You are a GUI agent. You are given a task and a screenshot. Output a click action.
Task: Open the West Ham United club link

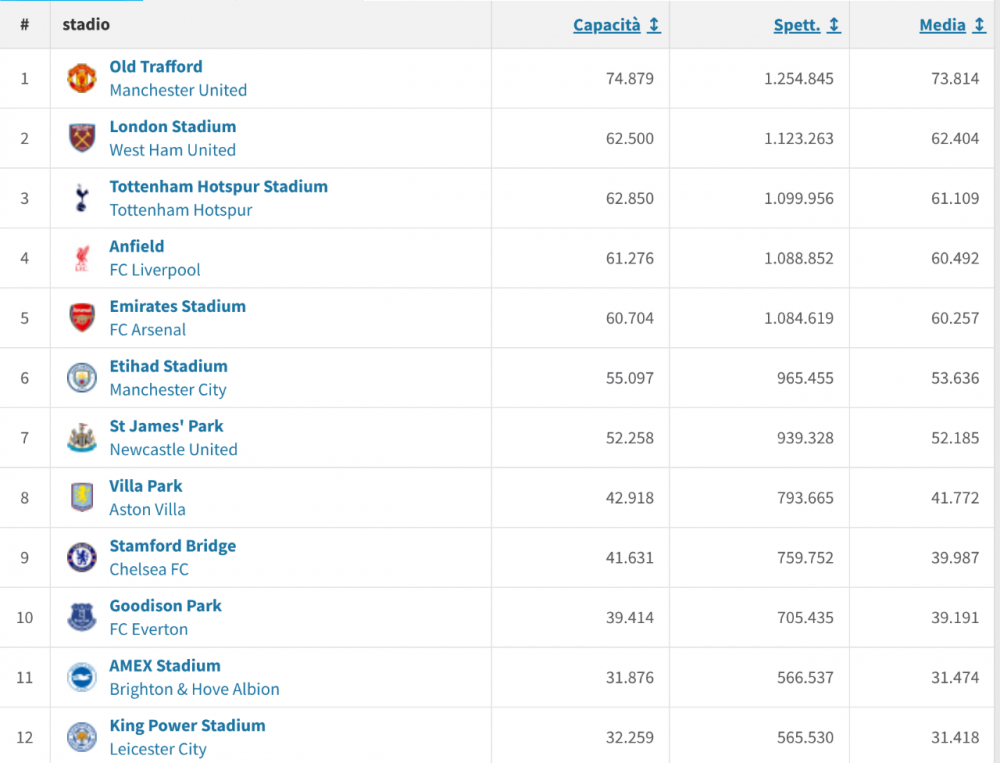click(x=172, y=150)
